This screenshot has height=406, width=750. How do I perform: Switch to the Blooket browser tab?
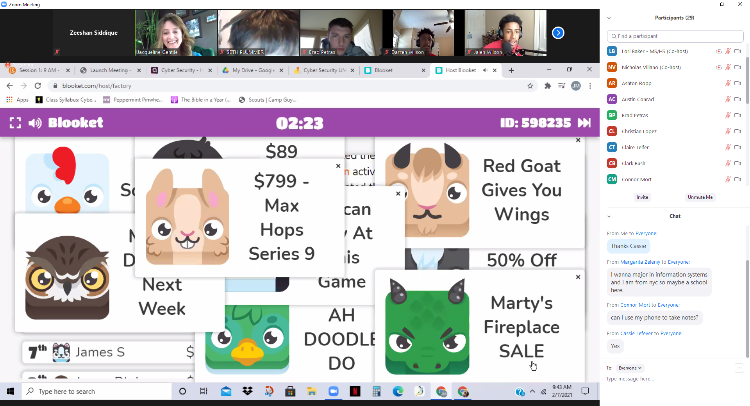pos(394,70)
